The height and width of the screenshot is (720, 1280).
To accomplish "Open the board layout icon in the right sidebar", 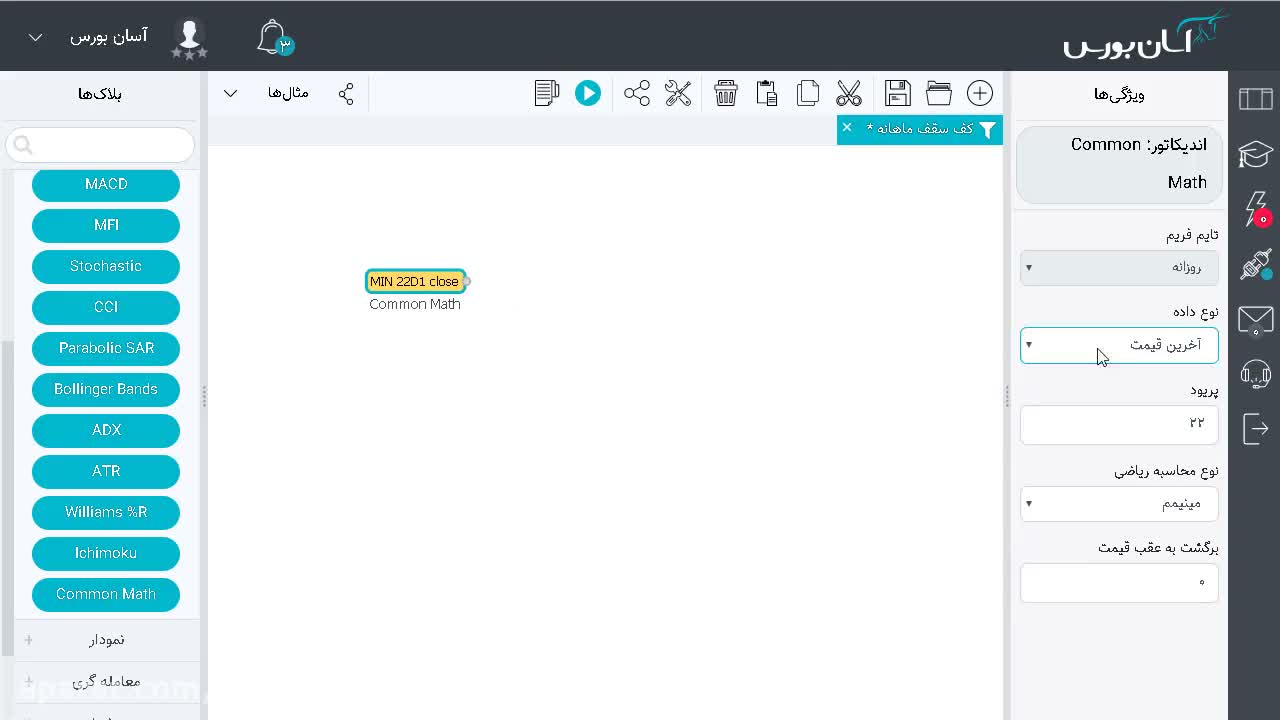I will (1256, 98).
